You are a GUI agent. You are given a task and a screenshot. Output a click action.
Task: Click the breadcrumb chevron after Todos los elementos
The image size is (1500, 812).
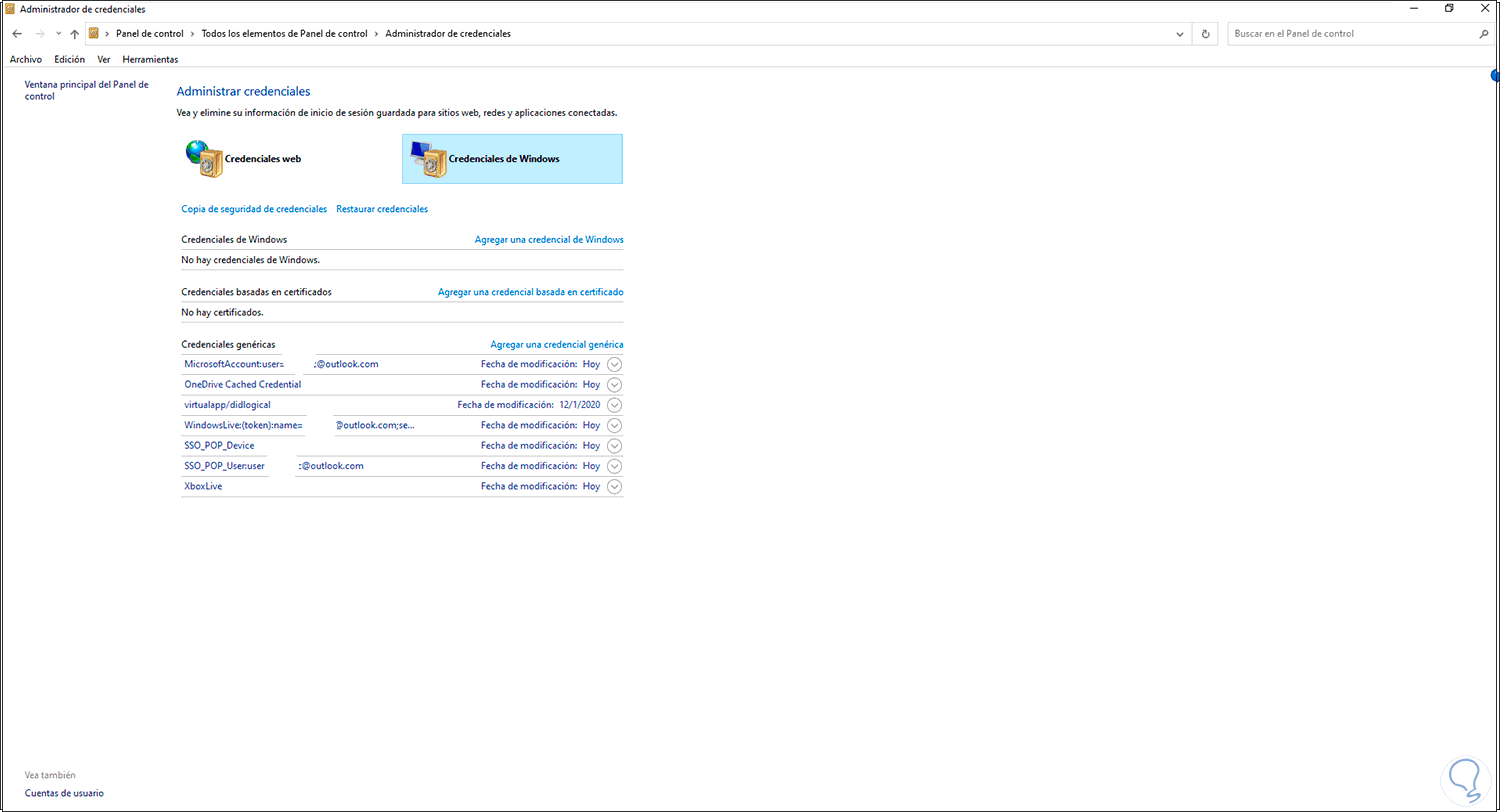(x=377, y=33)
